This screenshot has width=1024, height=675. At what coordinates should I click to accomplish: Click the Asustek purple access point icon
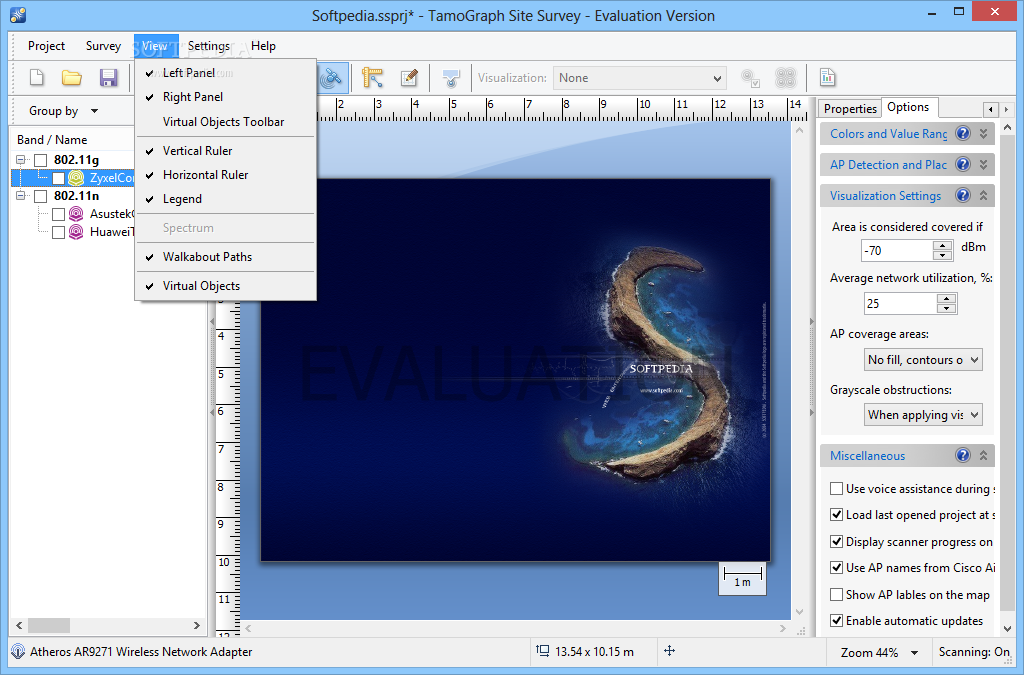point(76,213)
